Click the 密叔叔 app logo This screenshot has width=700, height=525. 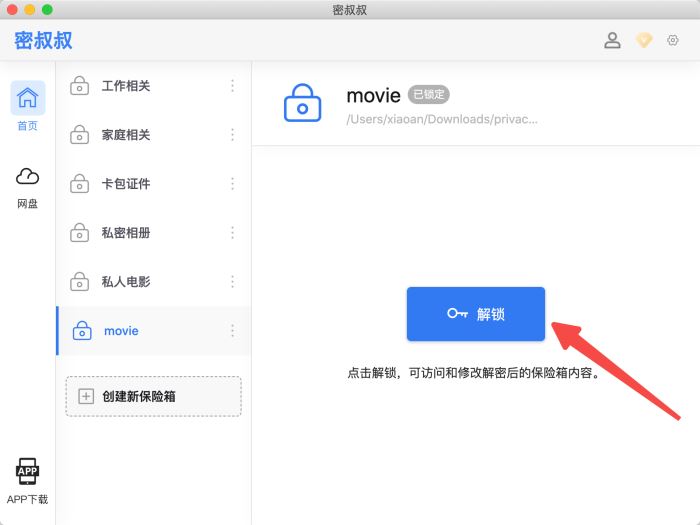click(43, 41)
